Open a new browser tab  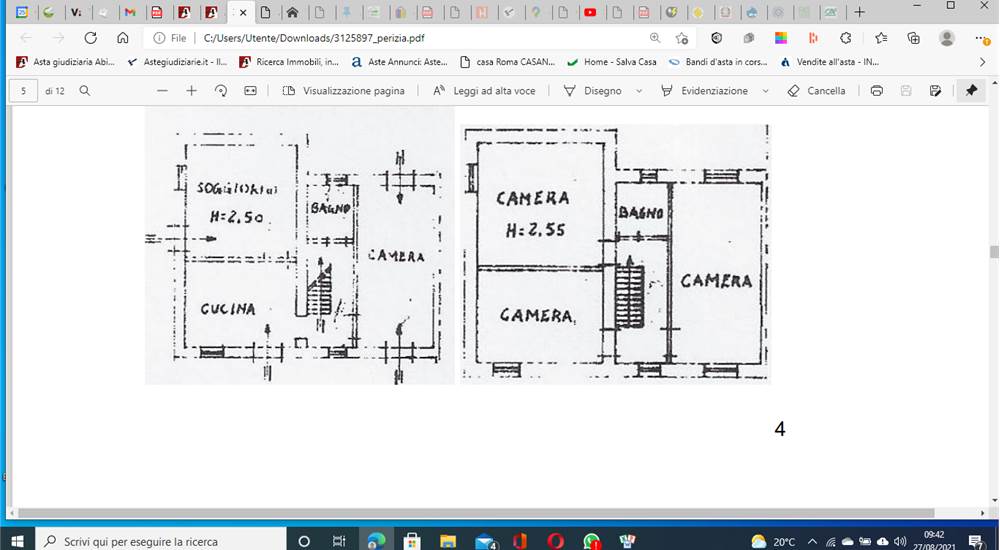tap(860, 12)
